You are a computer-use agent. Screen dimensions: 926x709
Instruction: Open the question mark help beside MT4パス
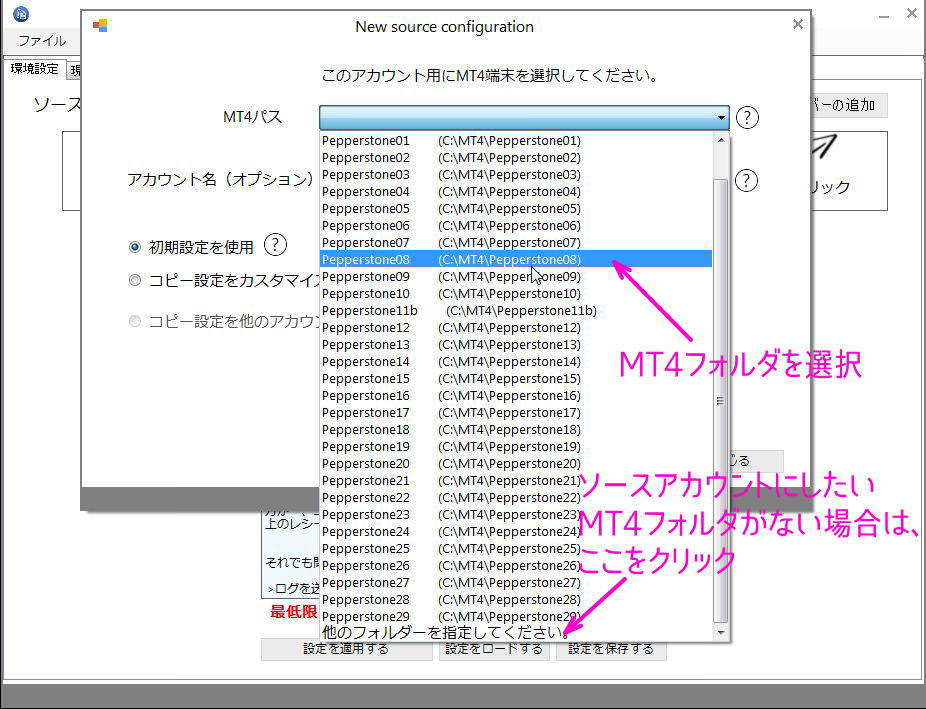(x=748, y=117)
